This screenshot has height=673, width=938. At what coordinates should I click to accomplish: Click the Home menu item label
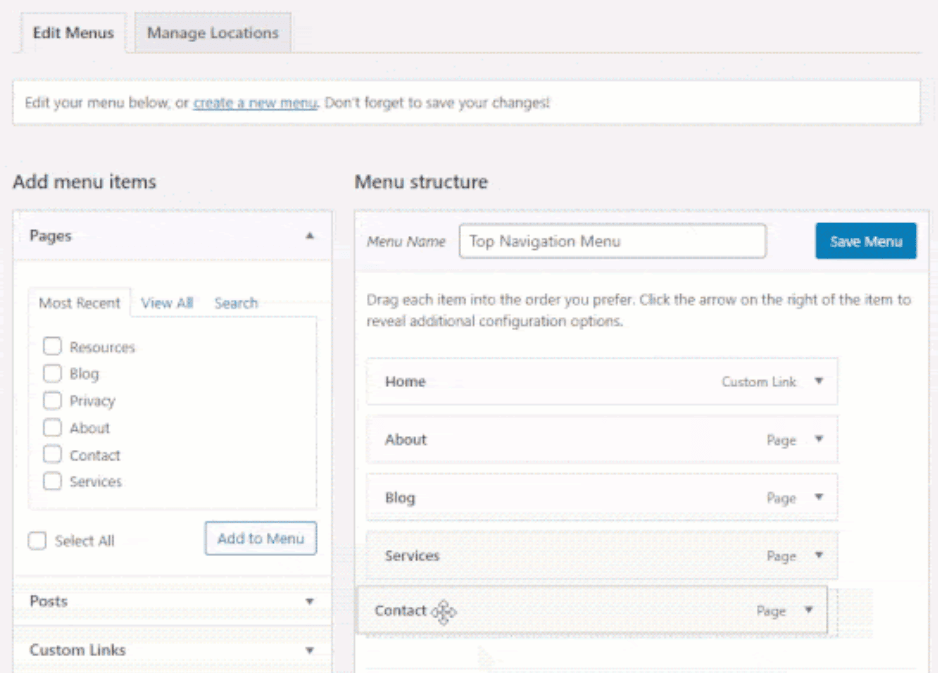click(405, 382)
